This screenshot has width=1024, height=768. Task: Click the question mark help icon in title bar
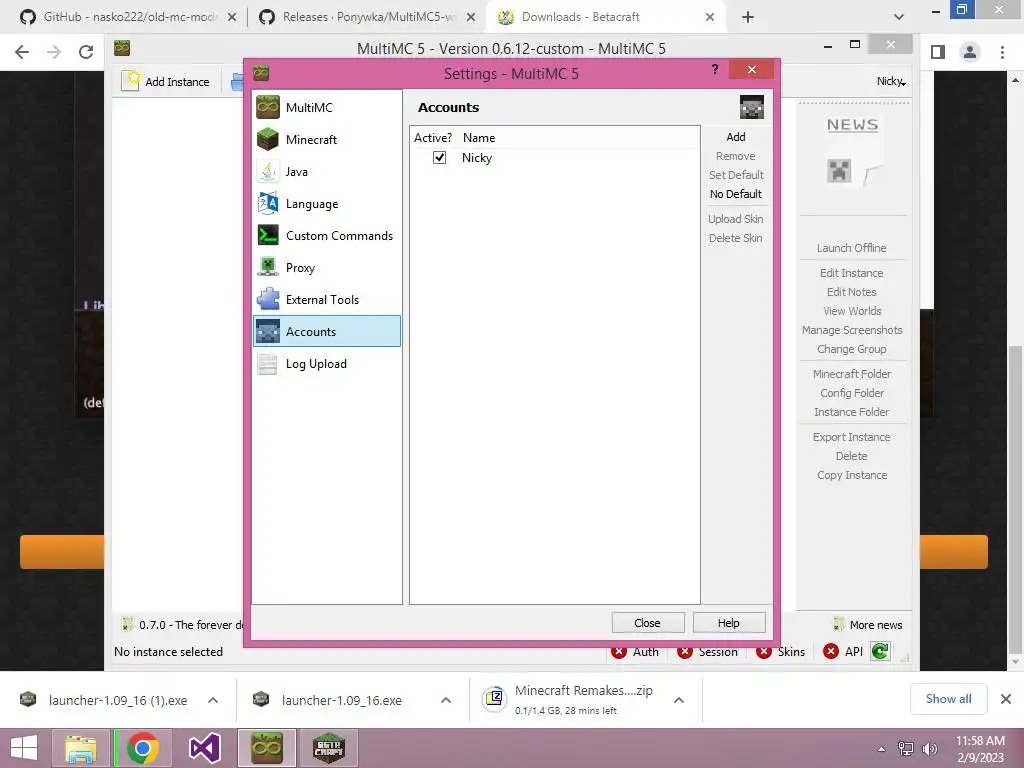coord(715,69)
